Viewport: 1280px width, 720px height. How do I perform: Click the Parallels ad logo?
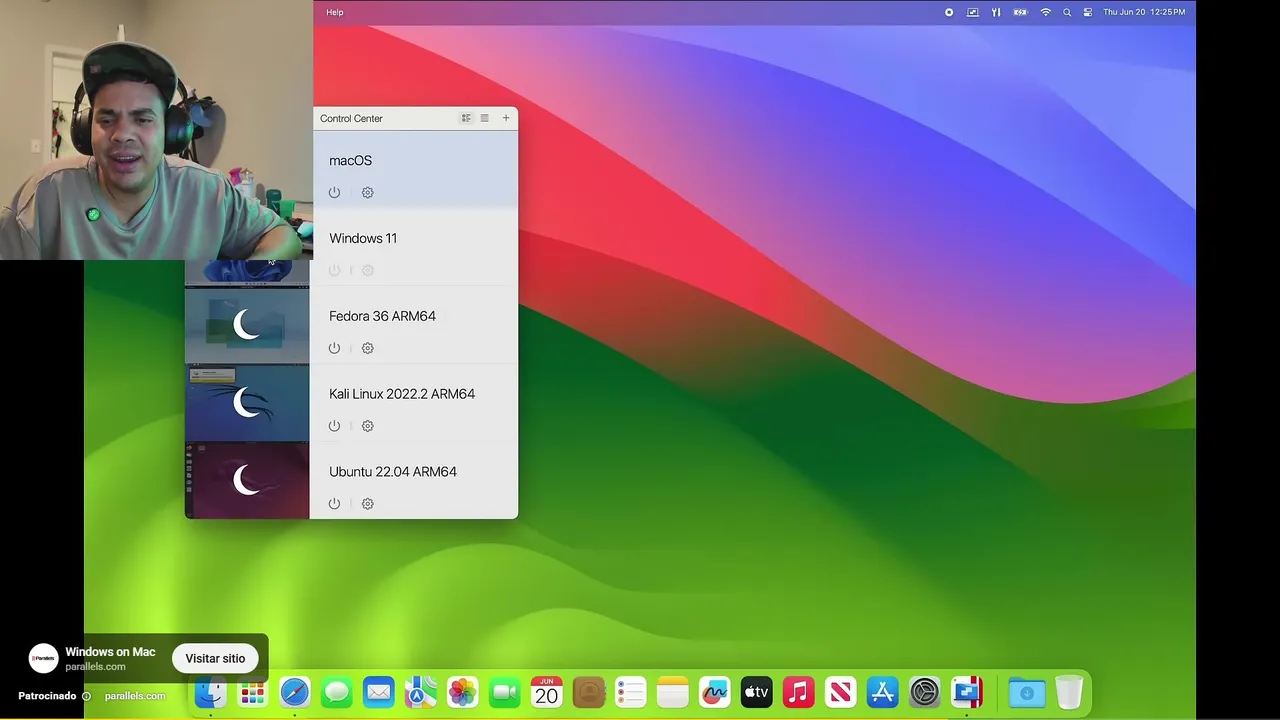[x=43, y=658]
